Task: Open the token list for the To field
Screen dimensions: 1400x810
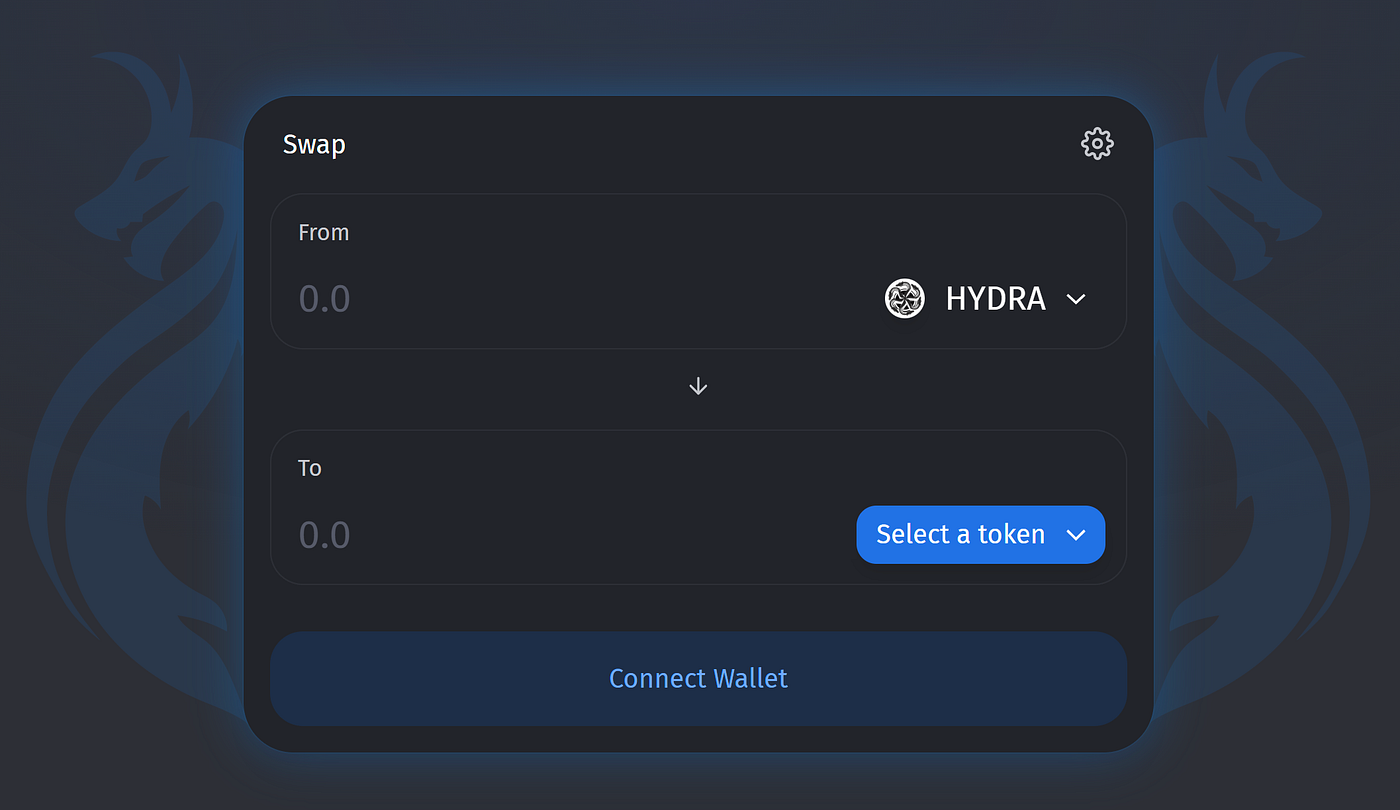Action: click(x=980, y=534)
